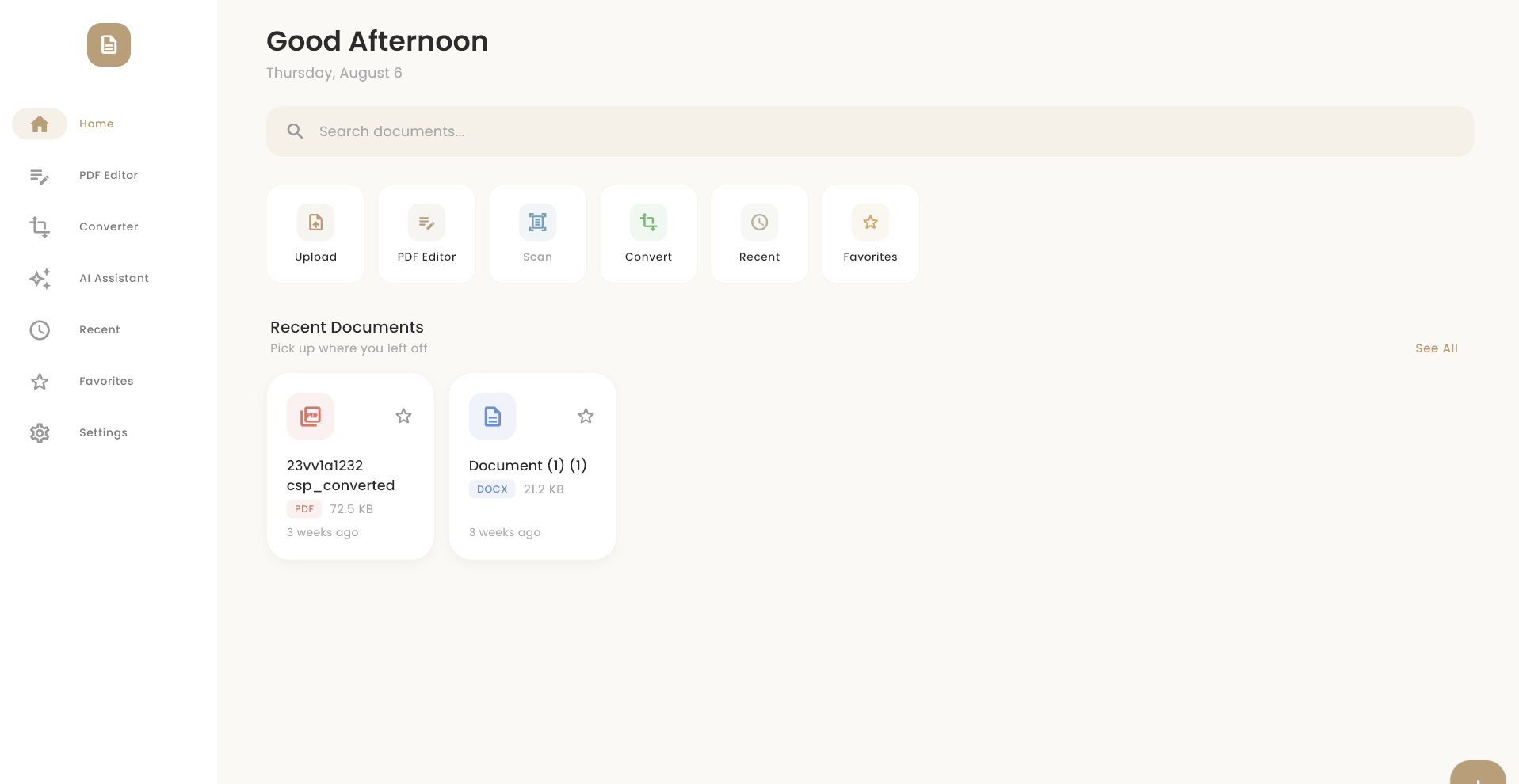Click the Scan card label
The width and height of the screenshot is (1519, 784).
pyautogui.click(x=537, y=257)
